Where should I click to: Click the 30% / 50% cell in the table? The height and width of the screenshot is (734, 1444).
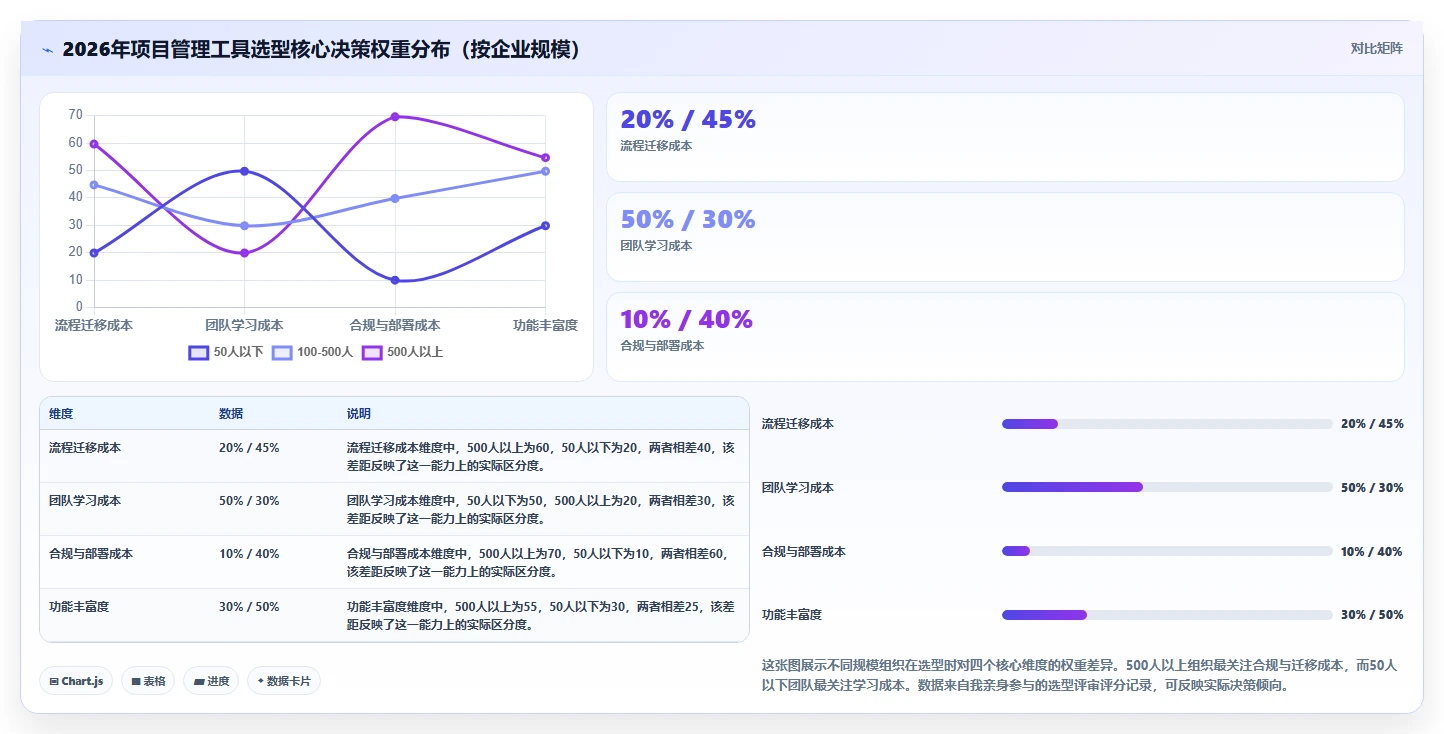coord(249,607)
